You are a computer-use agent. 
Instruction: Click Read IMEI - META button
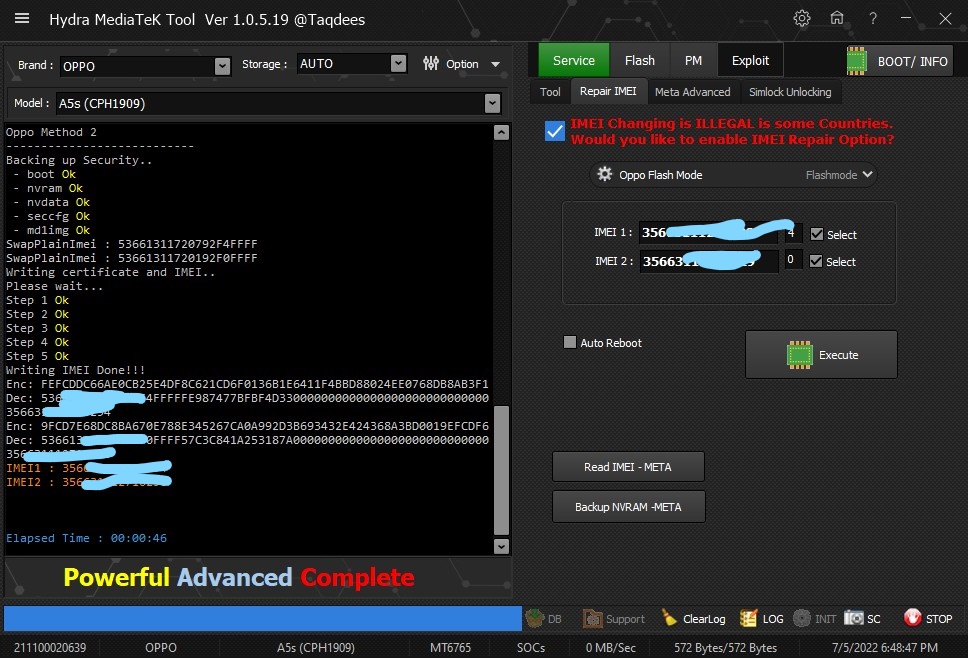[628, 467]
